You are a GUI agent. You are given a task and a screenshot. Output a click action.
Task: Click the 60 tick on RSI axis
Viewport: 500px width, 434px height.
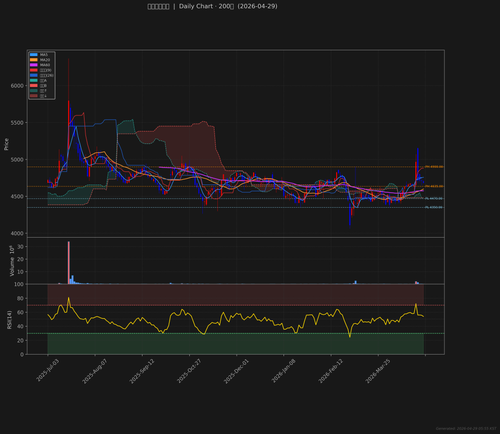pyautogui.click(x=20, y=312)
